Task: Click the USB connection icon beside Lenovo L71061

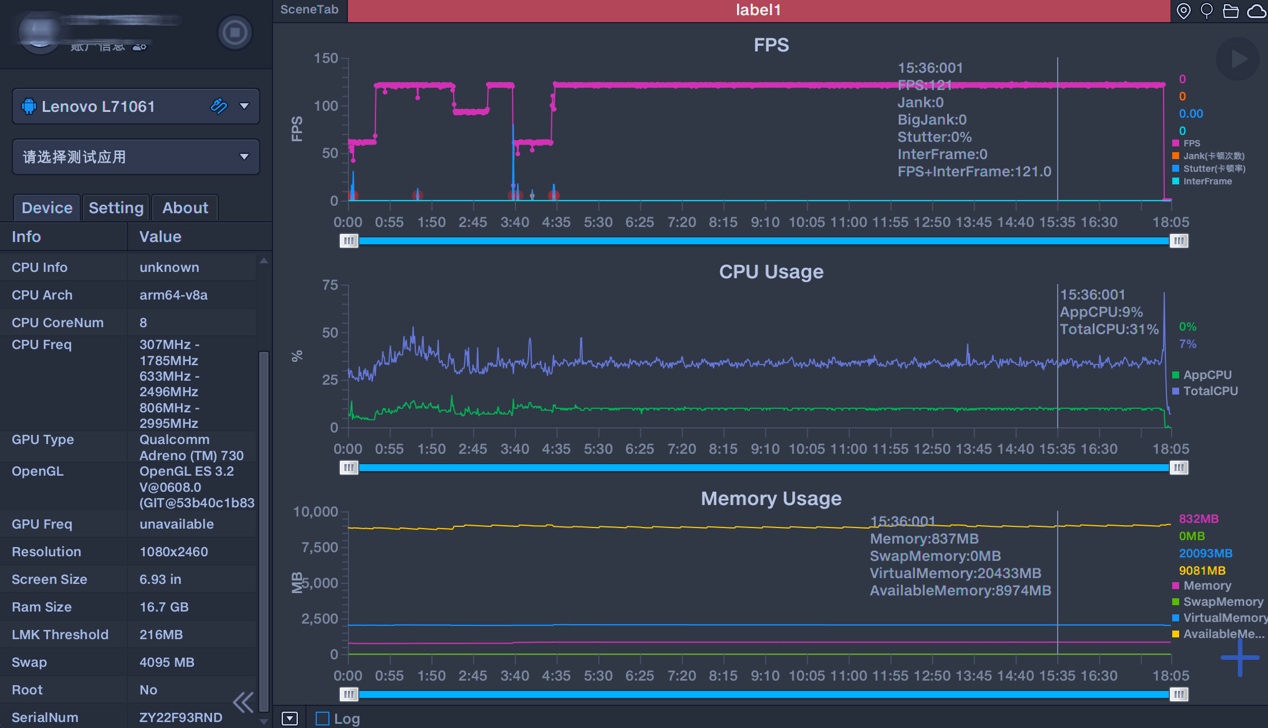Action: (218, 106)
